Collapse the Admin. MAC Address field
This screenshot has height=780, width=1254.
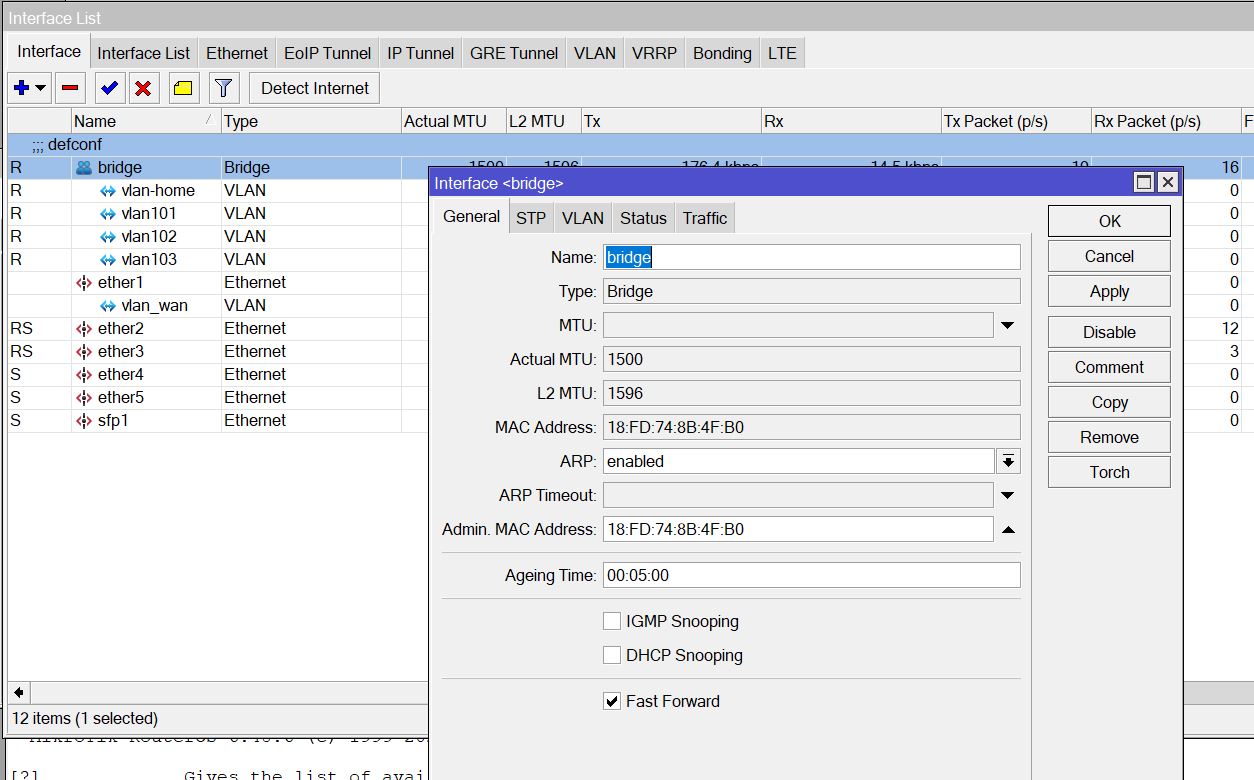[1007, 530]
